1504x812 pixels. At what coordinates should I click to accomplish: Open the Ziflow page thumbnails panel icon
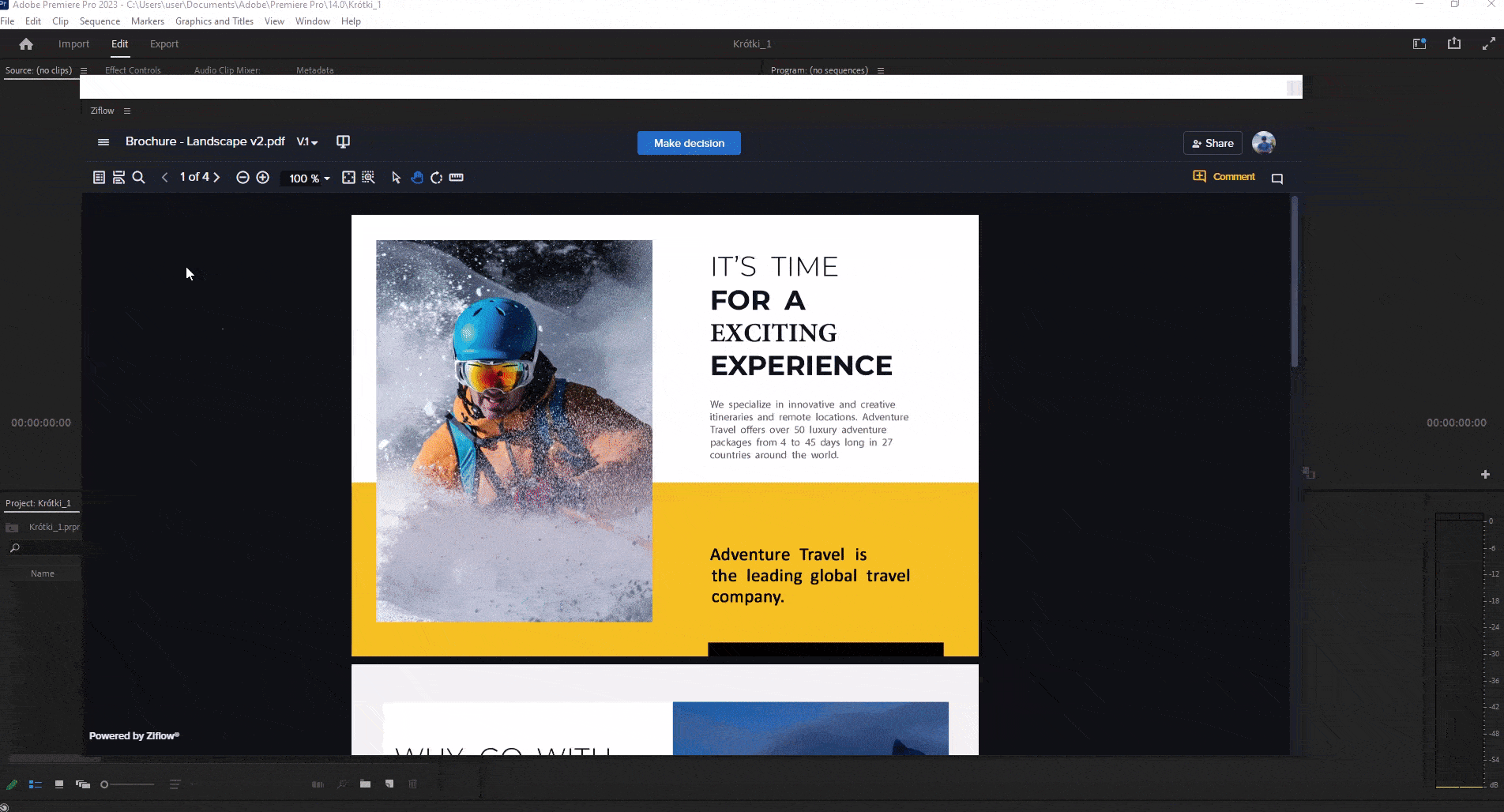[99, 178]
